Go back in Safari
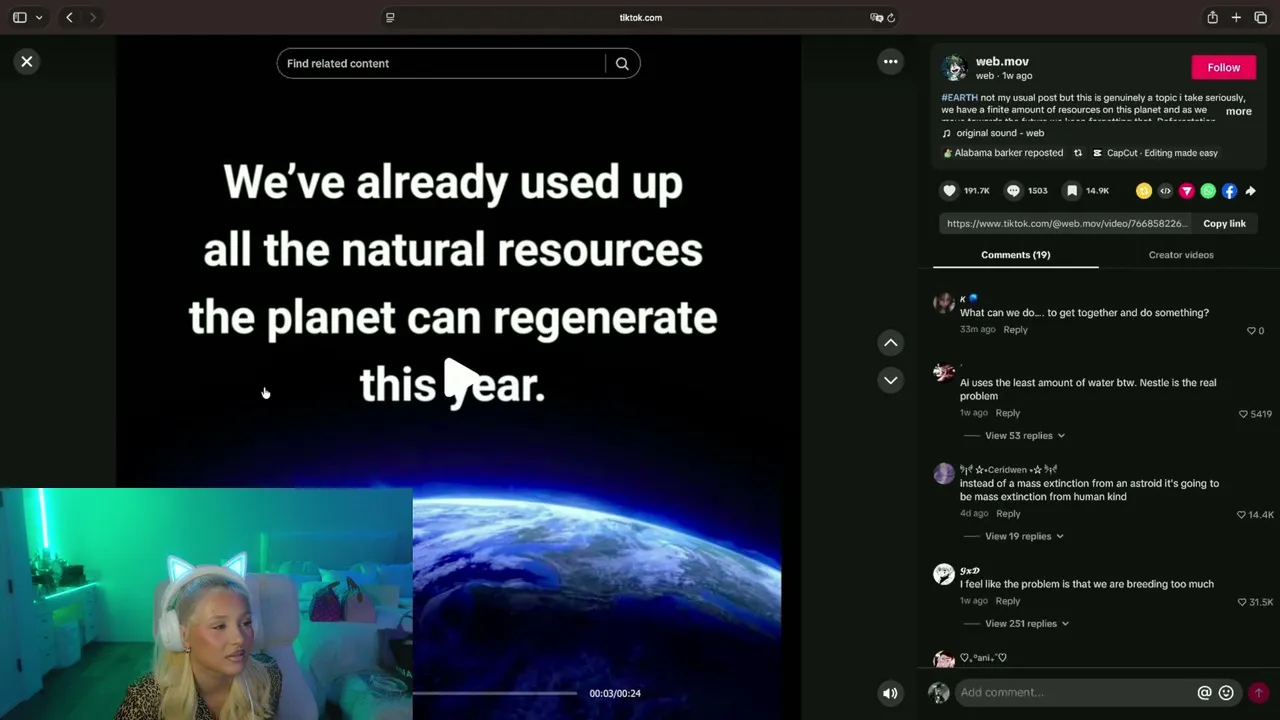This screenshot has width=1280, height=720. pyautogui.click(x=69, y=18)
